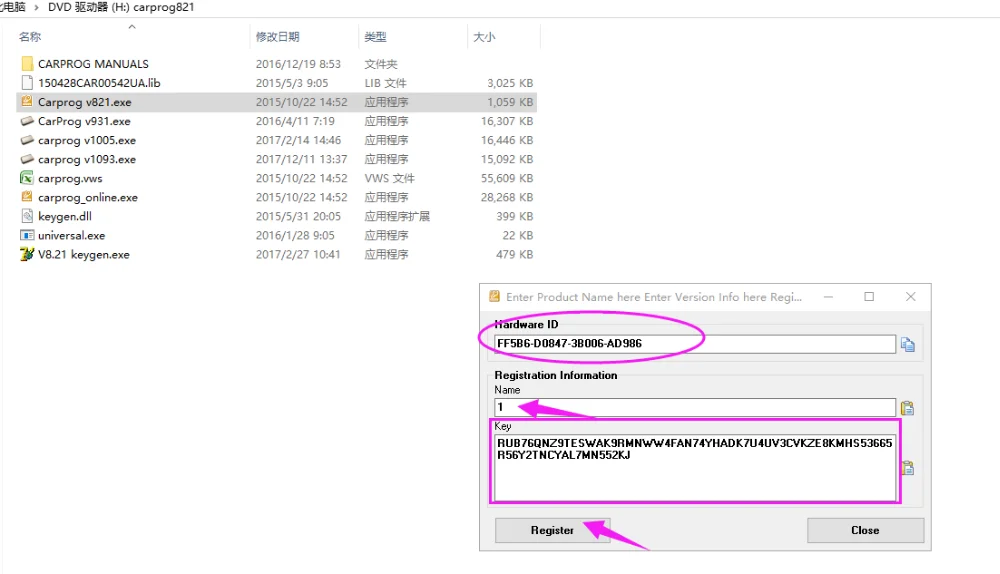Click the size value 3,025 KB
The height and width of the screenshot is (574, 1000).
[x=510, y=83]
